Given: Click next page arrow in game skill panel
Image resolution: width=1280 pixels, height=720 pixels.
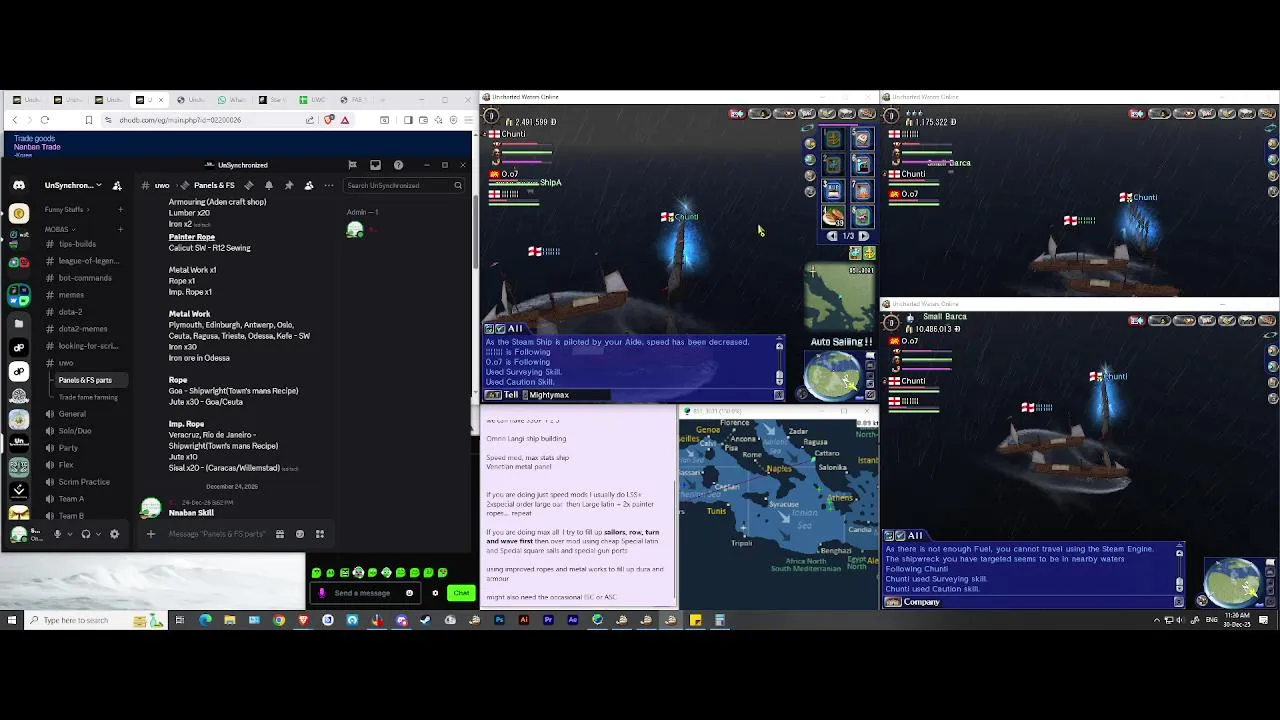Looking at the screenshot, I should [x=864, y=236].
